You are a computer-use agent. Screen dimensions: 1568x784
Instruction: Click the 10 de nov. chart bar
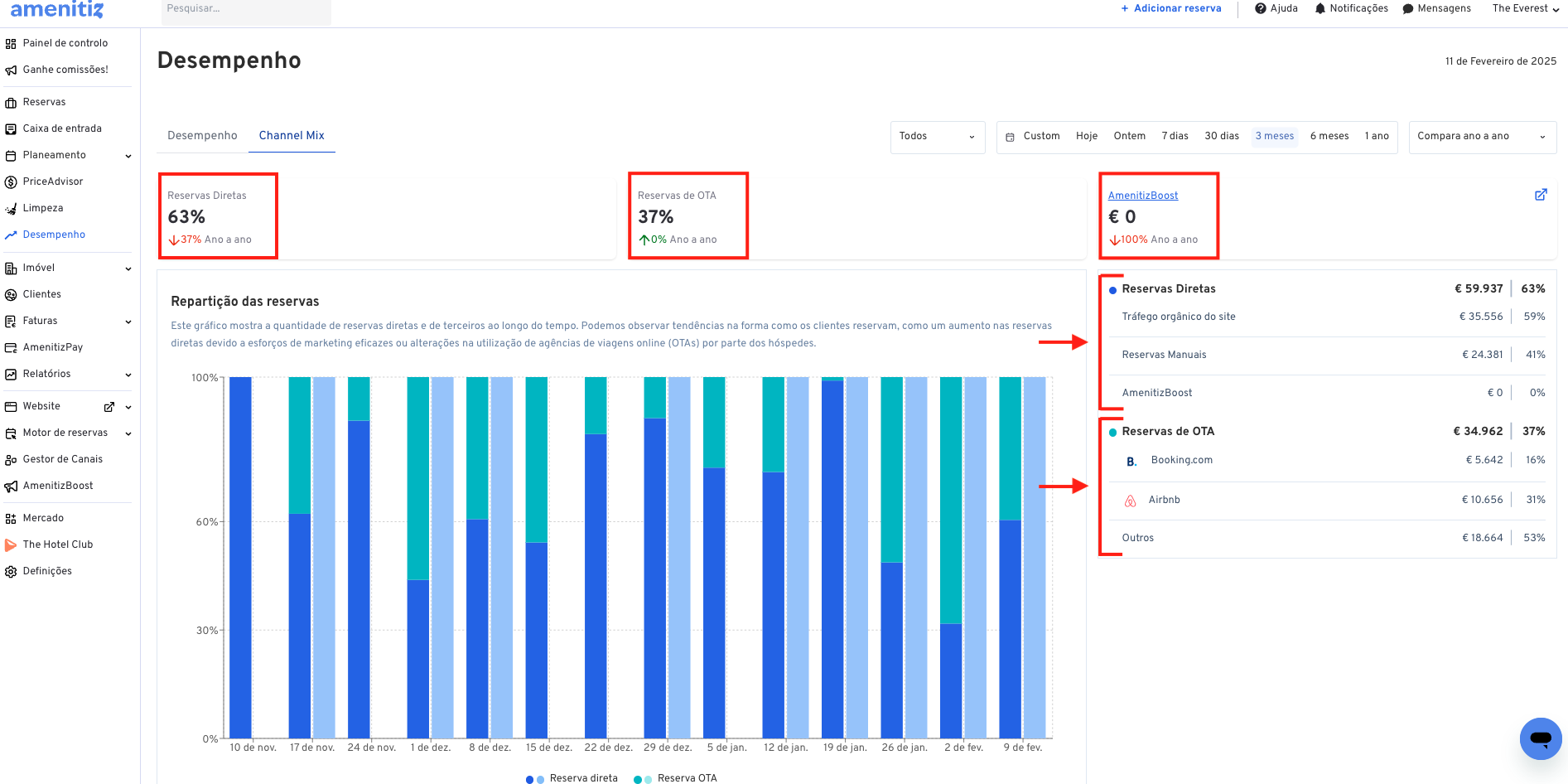(240, 558)
